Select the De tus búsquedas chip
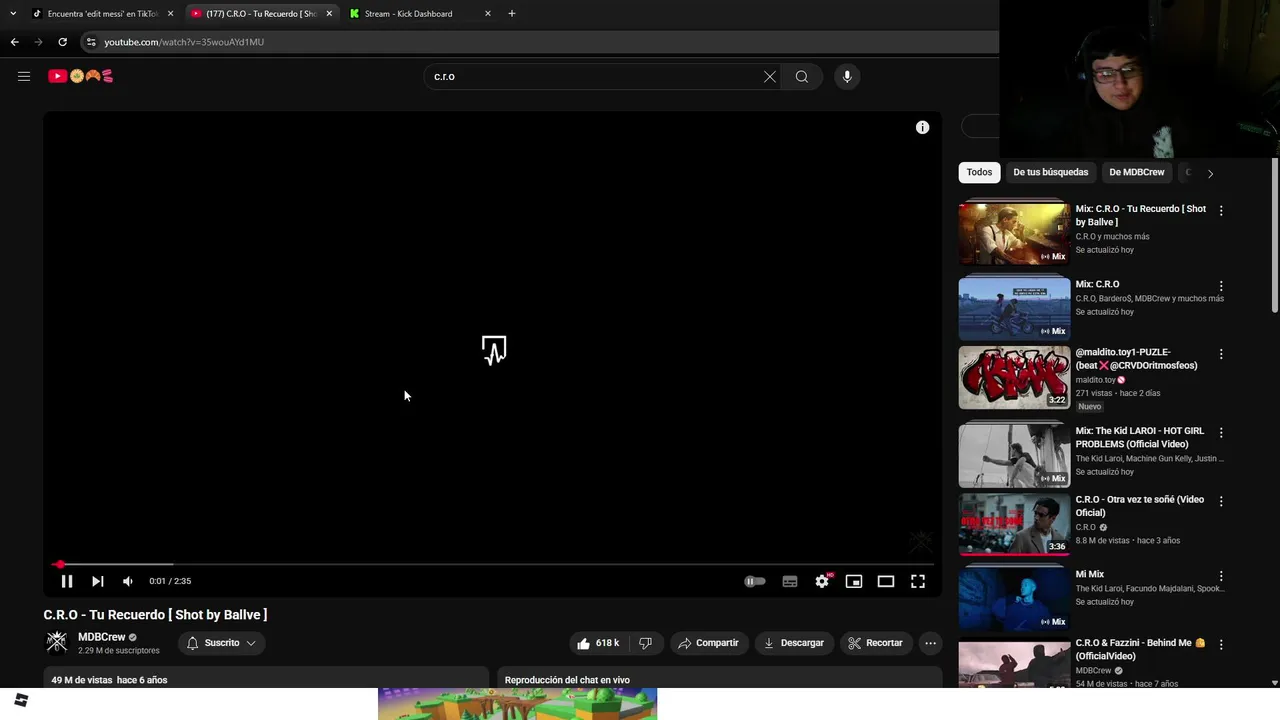 (x=1050, y=172)
